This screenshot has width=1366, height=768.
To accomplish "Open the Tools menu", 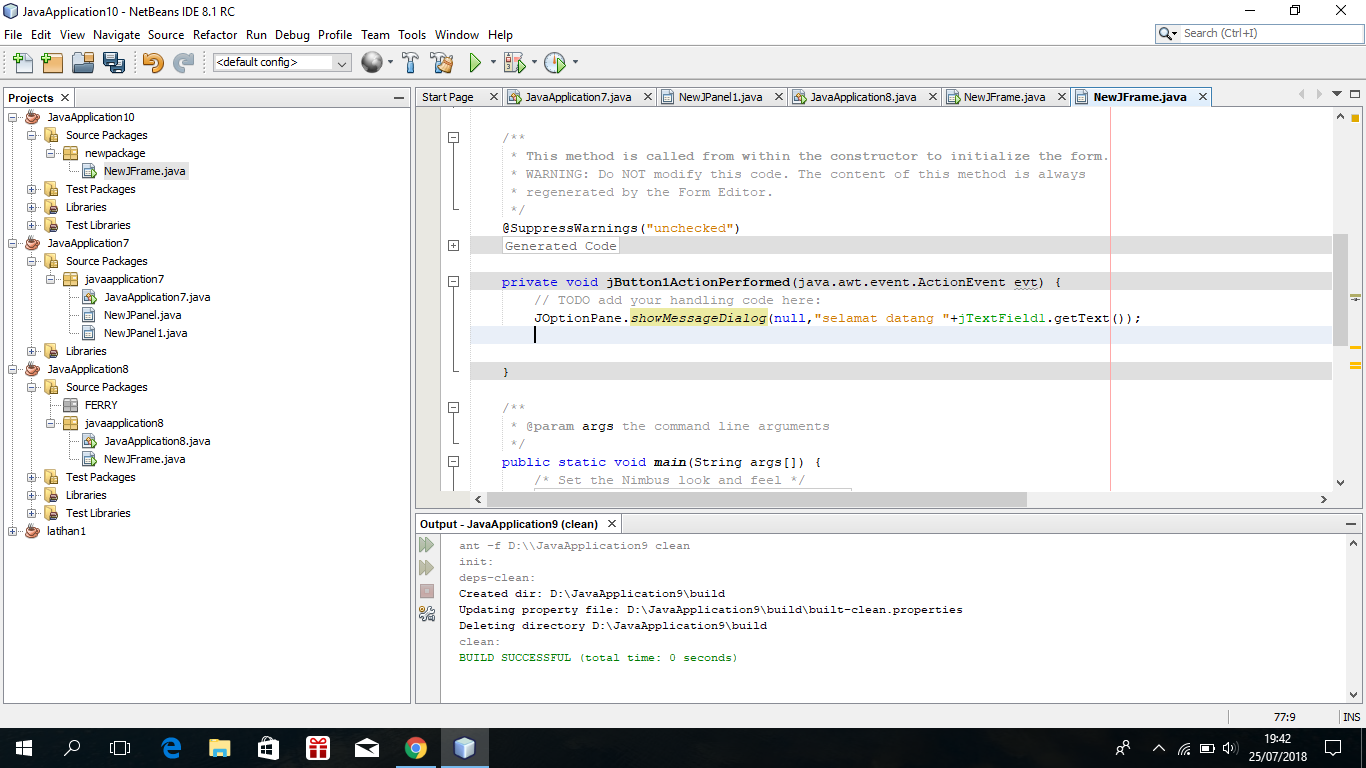I will [x=412, y=34].
